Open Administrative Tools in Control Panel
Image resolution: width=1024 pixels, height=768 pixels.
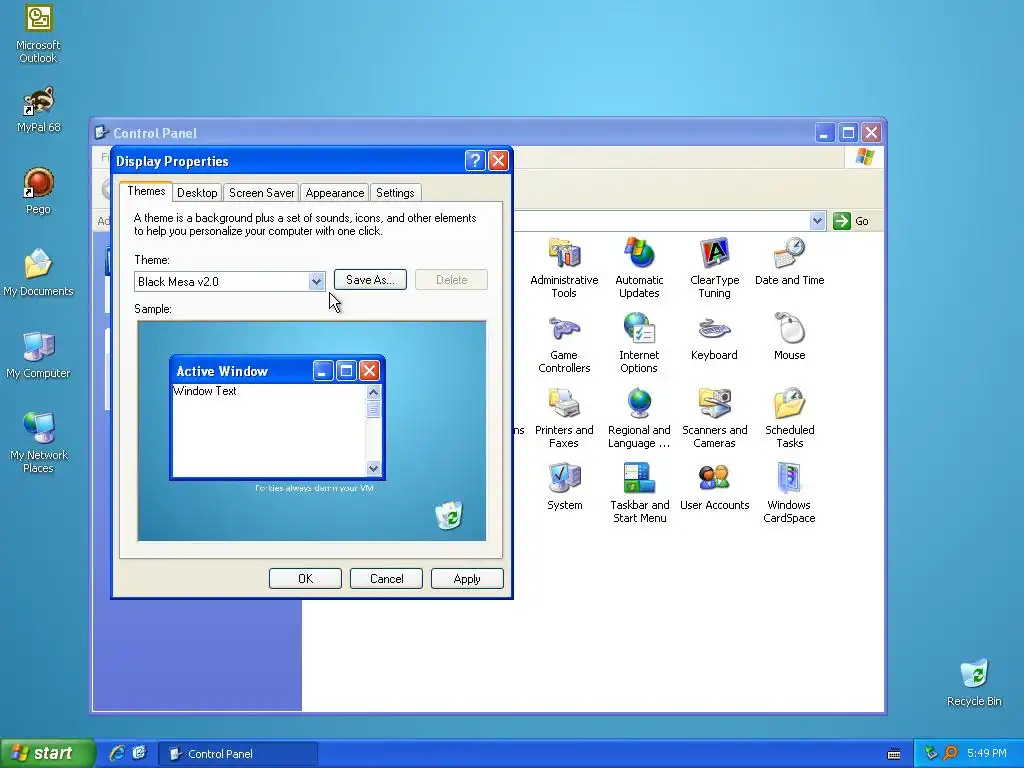click(x=564, y=268)
